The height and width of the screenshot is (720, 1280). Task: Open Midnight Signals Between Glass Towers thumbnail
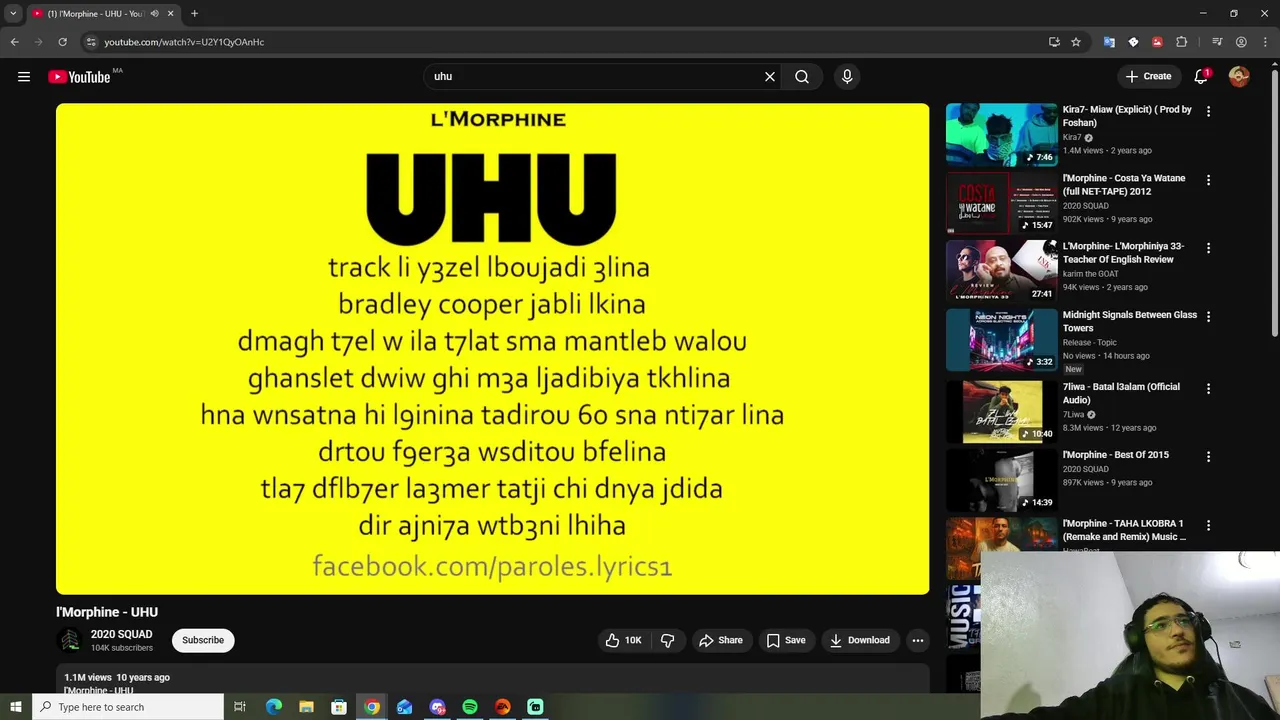pyautogui.click(x=1001, y=340)
